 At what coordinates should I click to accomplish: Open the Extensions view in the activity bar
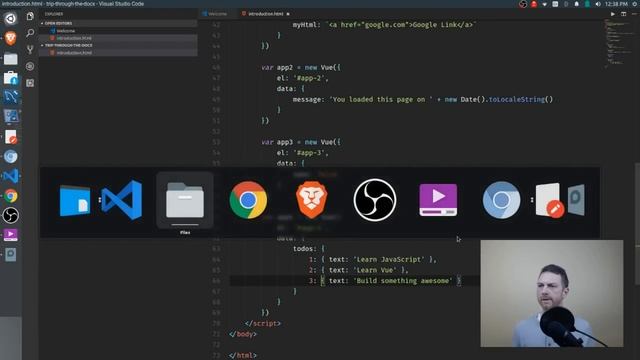point(30,83)
